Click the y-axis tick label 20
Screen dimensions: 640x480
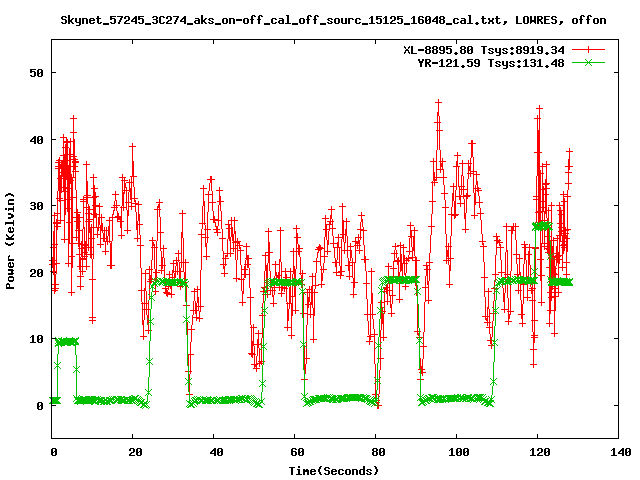[x=36, y=273]
